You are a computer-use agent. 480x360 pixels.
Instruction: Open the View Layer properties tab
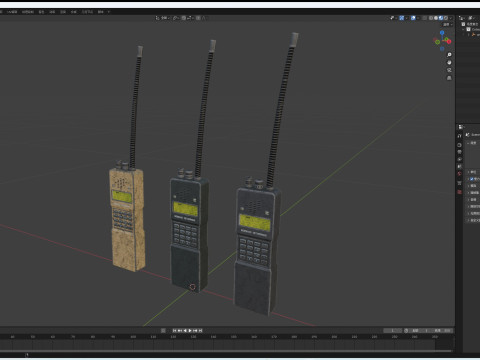(x=459, y=159)
